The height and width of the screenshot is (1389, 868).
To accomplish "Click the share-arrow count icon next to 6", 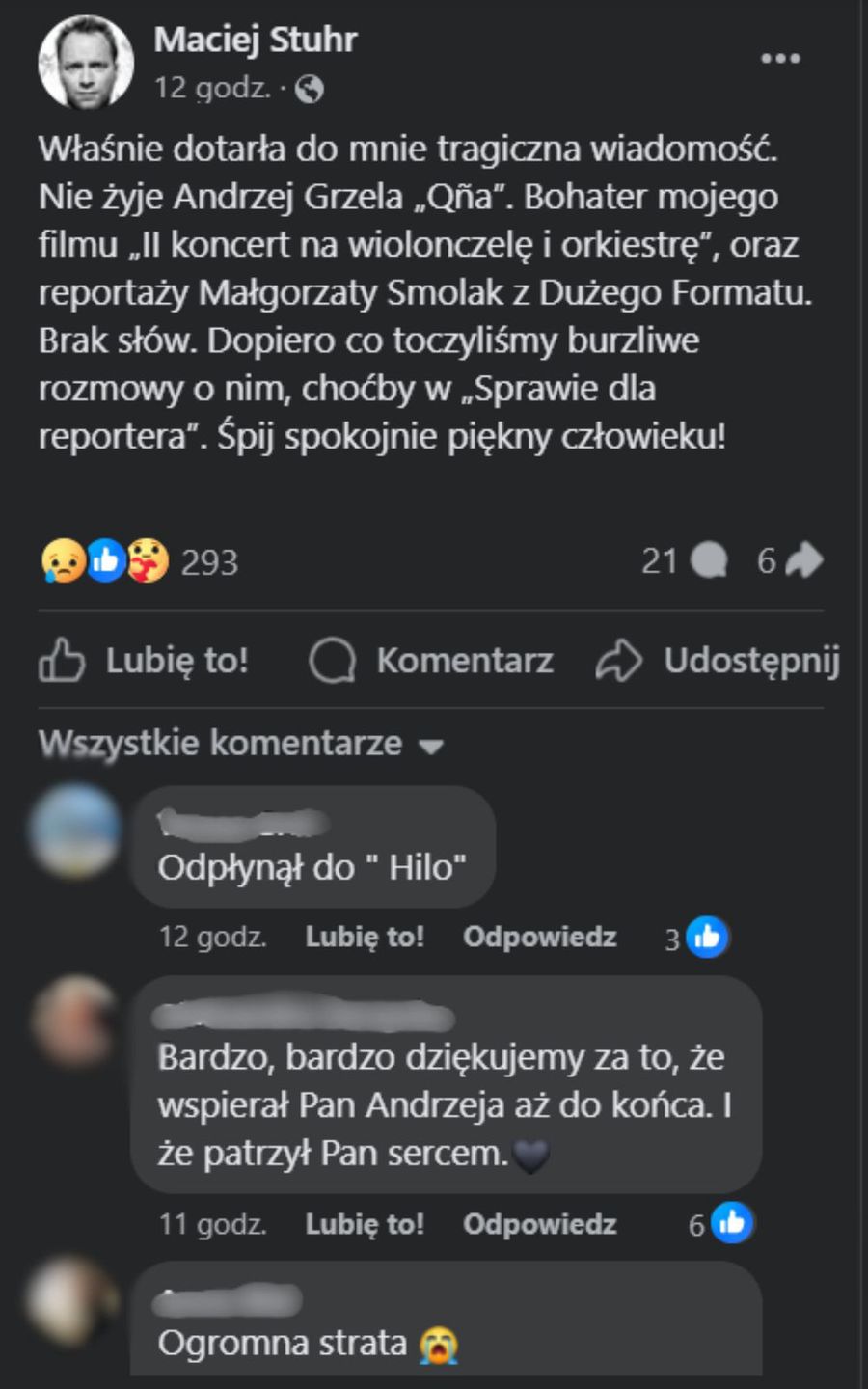I will [x=804, y=560].
